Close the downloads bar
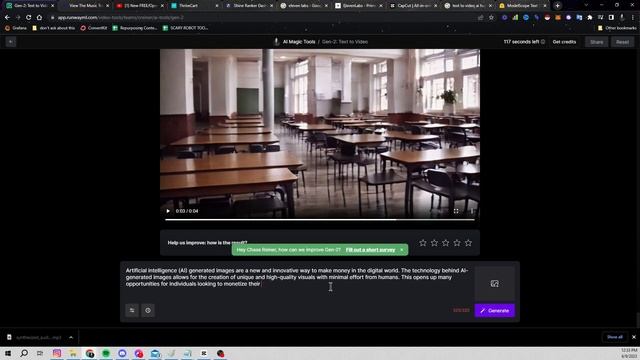This screenshot has width=640, height=360. coord(634,337)
